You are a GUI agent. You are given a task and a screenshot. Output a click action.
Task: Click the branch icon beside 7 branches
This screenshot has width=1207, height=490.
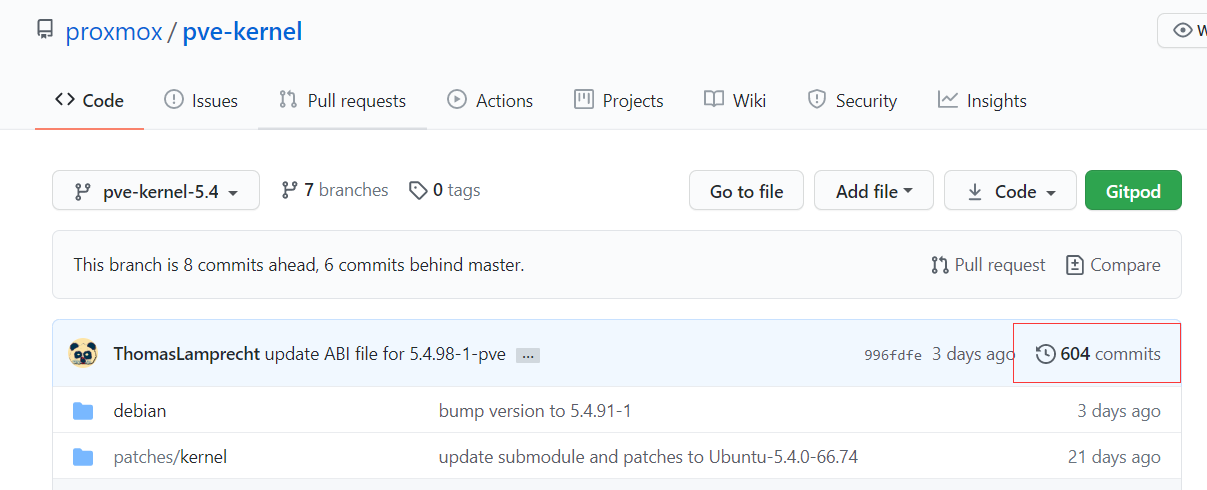coord(290,190)
